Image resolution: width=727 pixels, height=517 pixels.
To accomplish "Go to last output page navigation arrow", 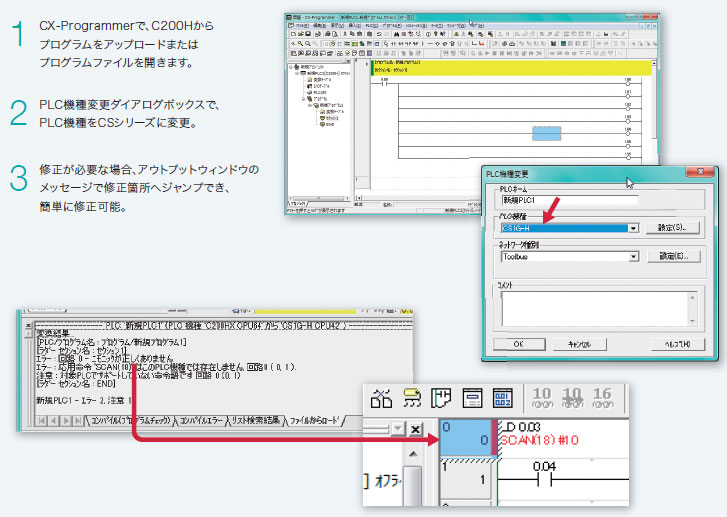I will (78, 421).
